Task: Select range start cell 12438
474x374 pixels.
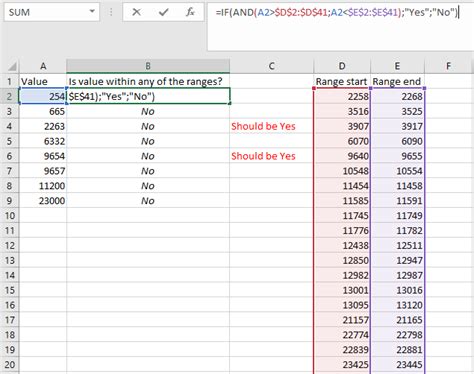Action: click(342, 245)
